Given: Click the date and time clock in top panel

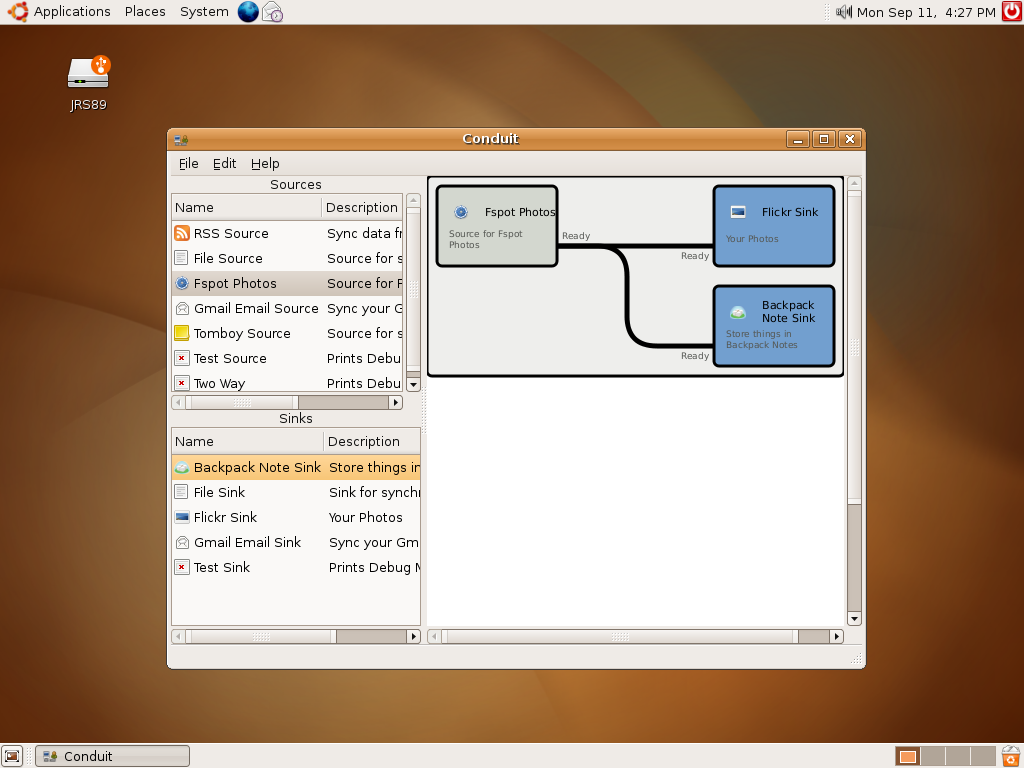Looking at the screenshot, I should click(926, 12).
